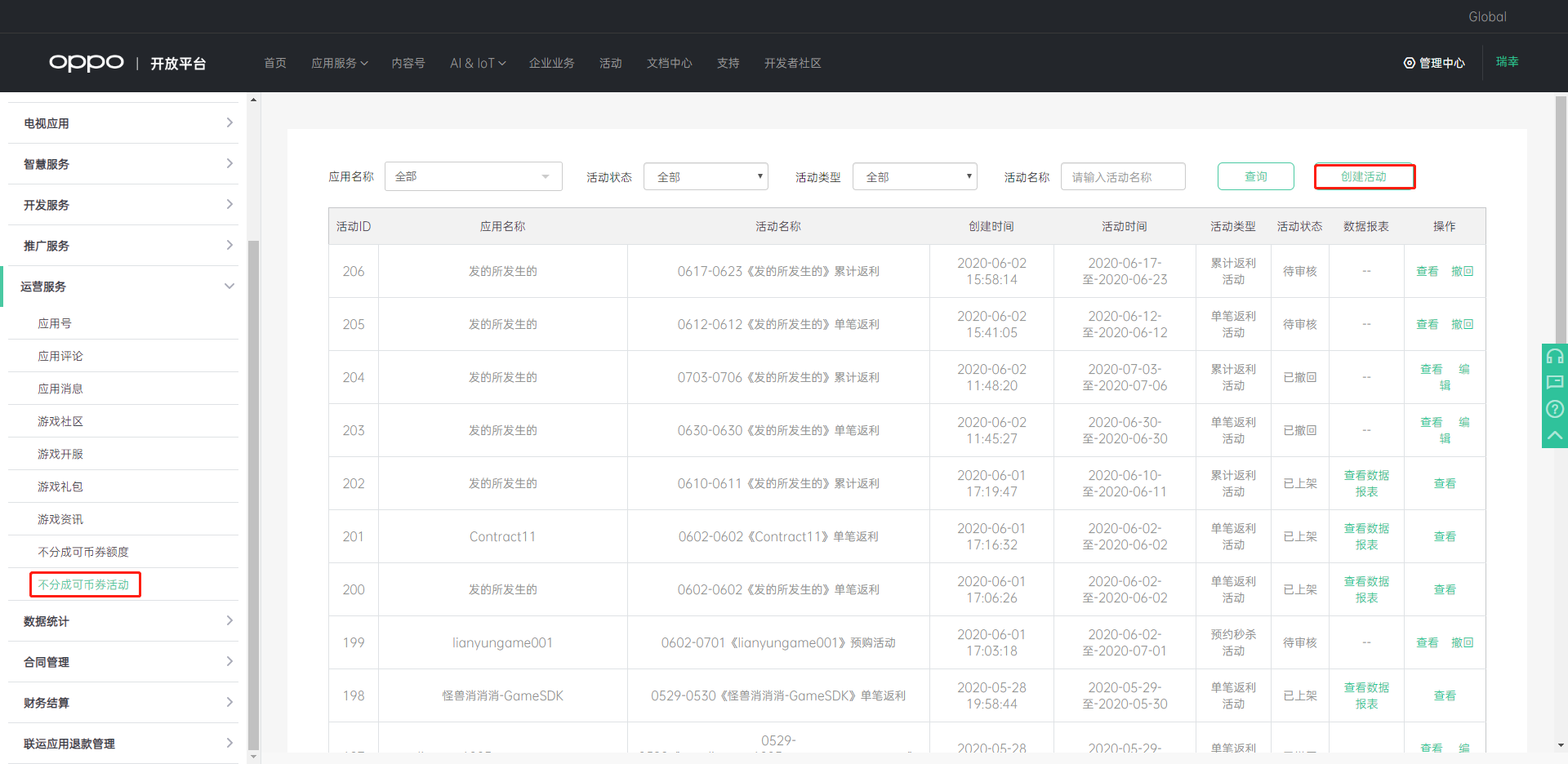The width and height of the screenshot is (1568, 764).
Task: Open 应用服务 menu in top navigation
Action: [339, 63]
